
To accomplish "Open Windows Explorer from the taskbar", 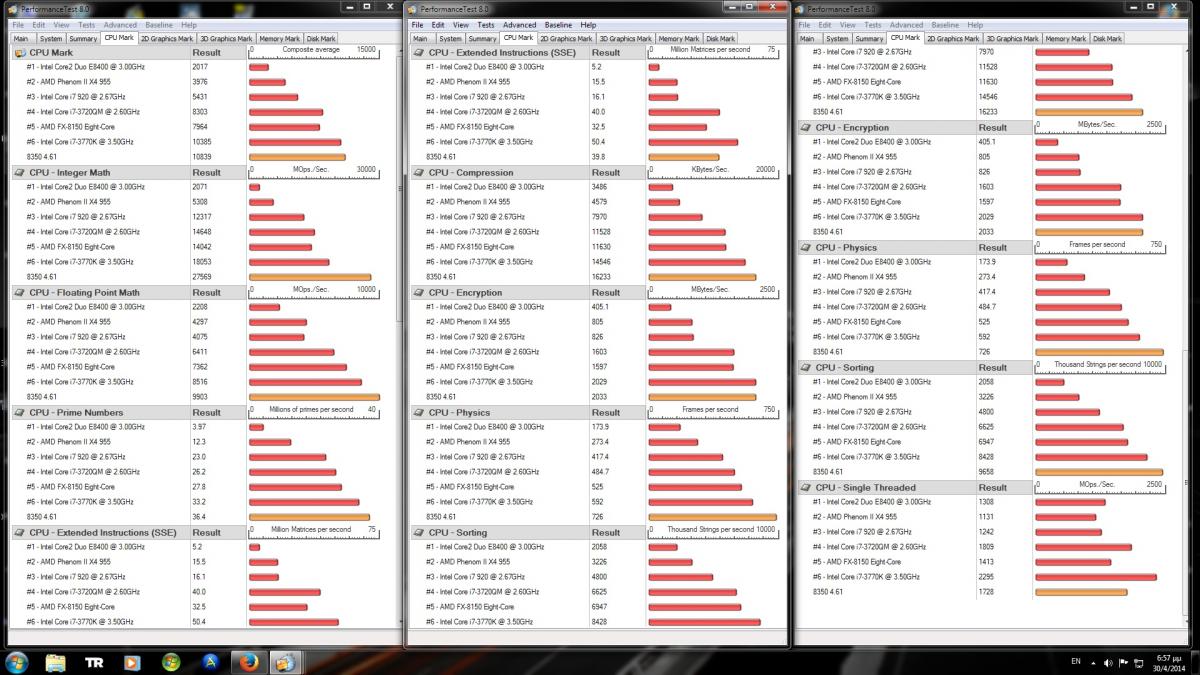I will tap(56, 661).
